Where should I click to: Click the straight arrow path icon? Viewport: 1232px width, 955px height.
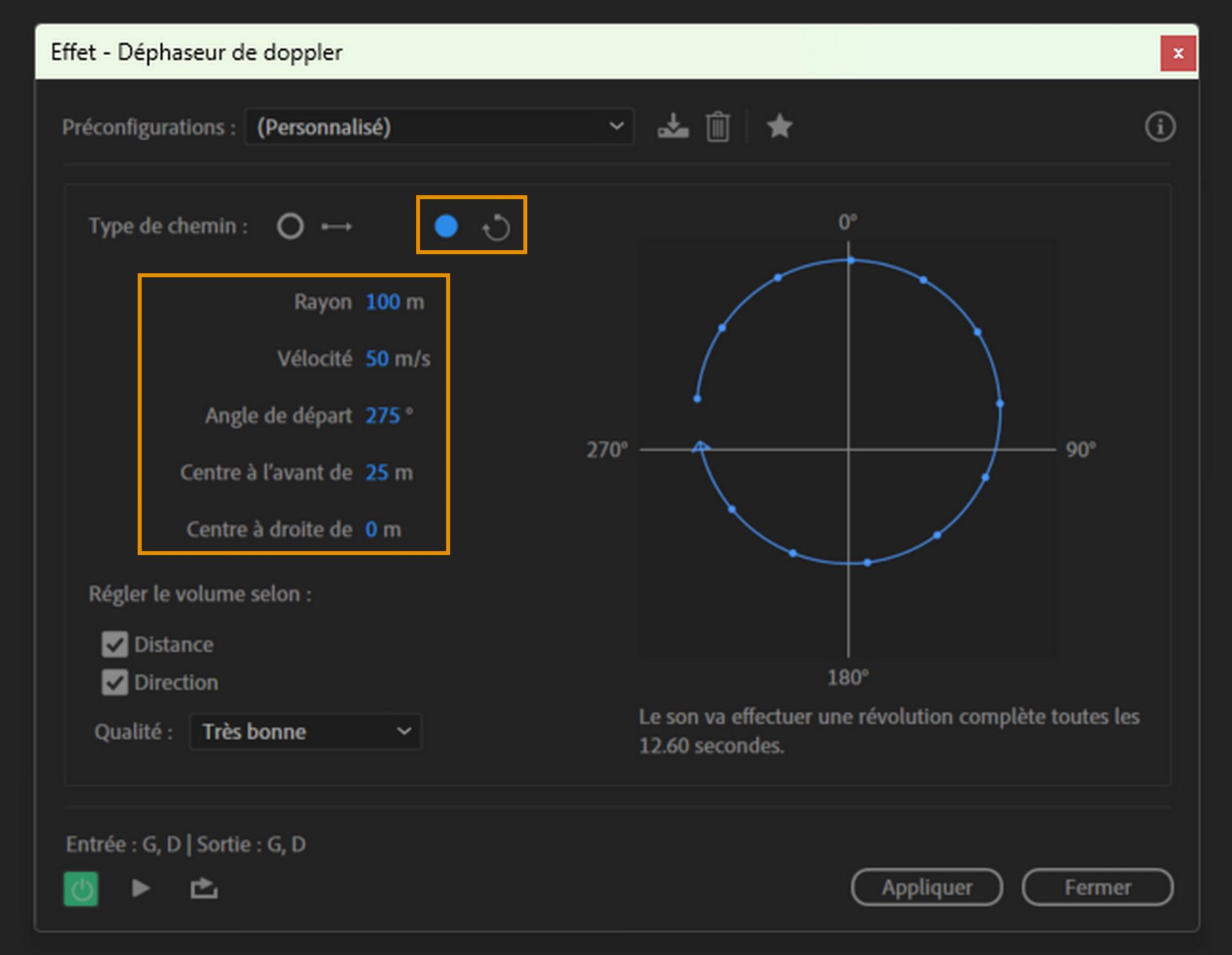(x=337, y=226)
